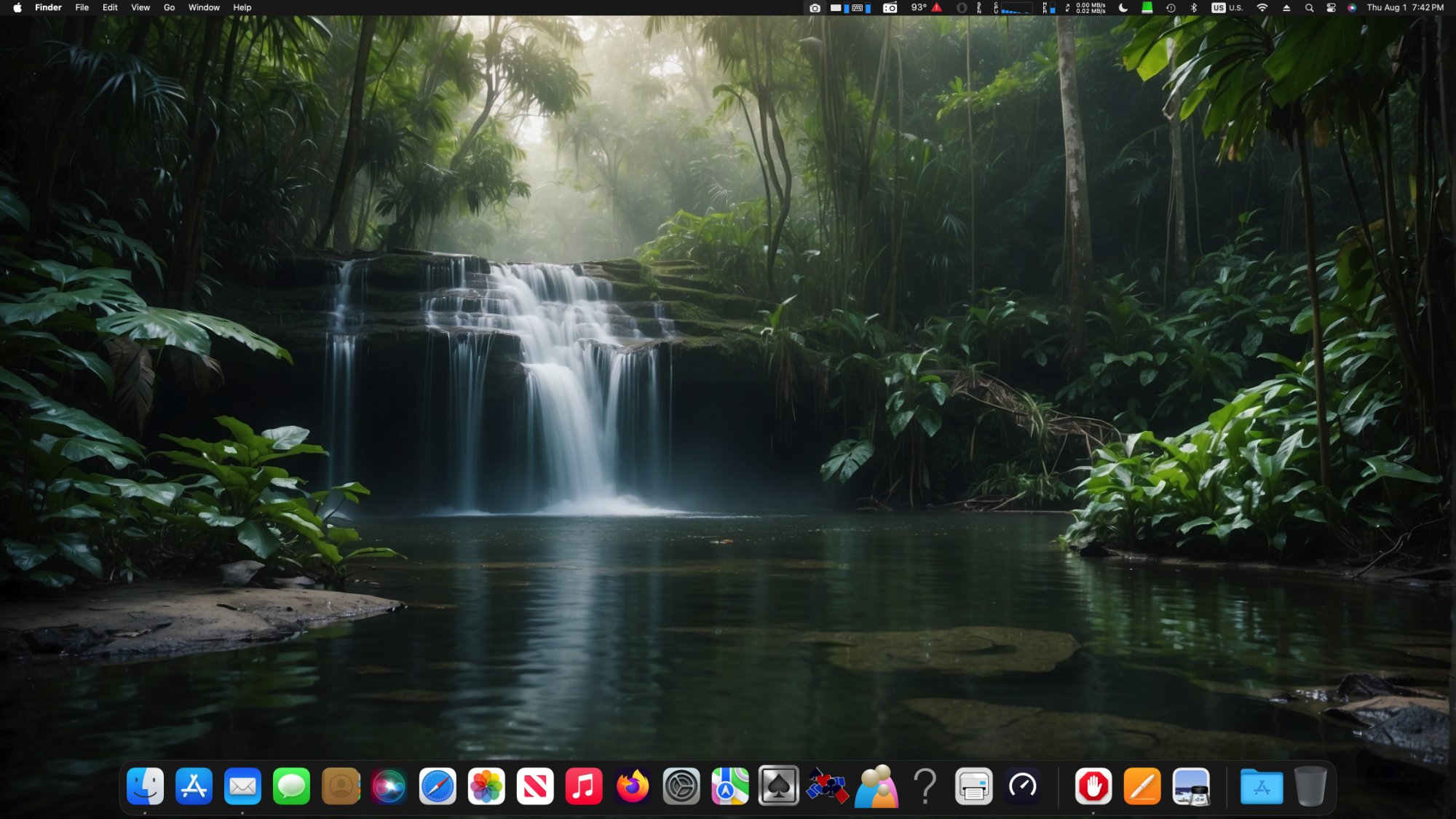
Task: Open the Photos app icon
Action: pyautogui.click(x=486, y=786)
